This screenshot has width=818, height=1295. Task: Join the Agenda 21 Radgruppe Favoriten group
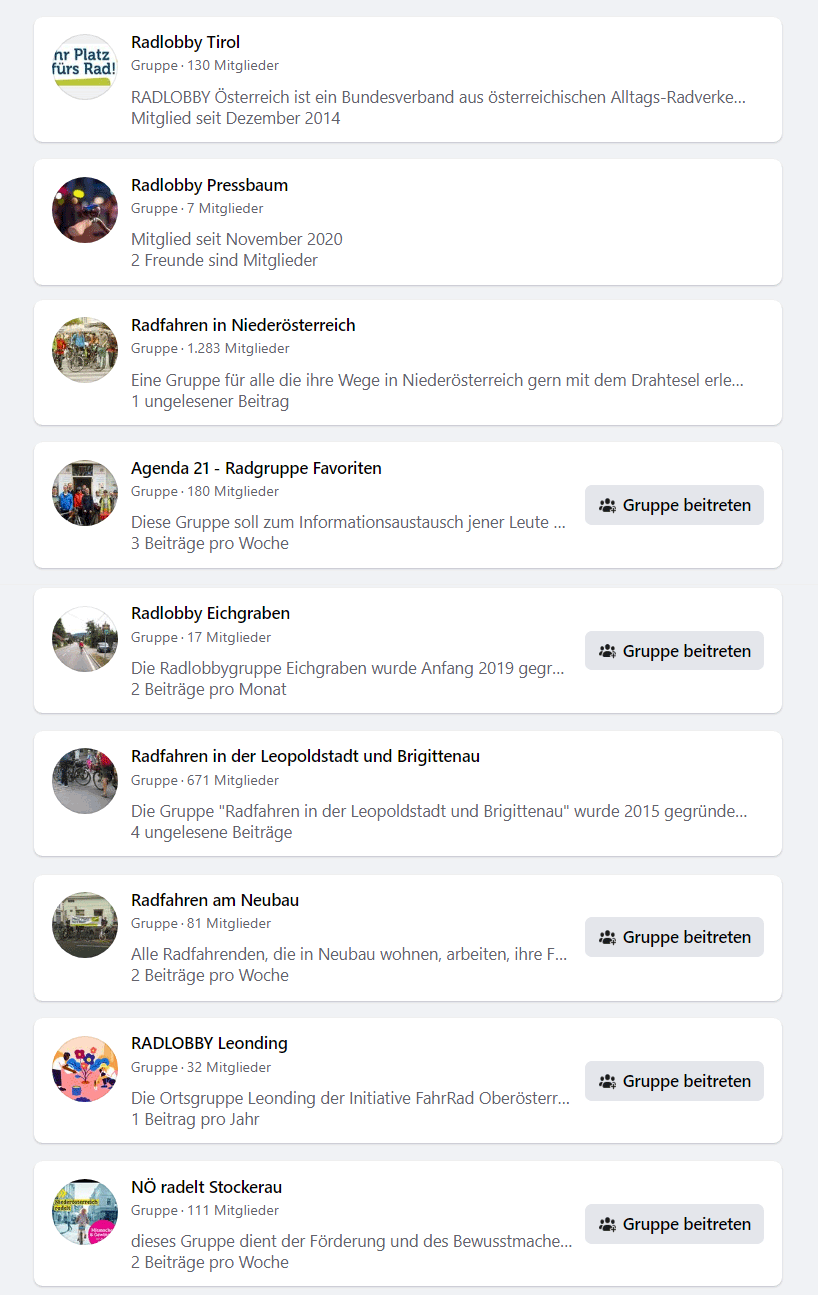[674, 505]
